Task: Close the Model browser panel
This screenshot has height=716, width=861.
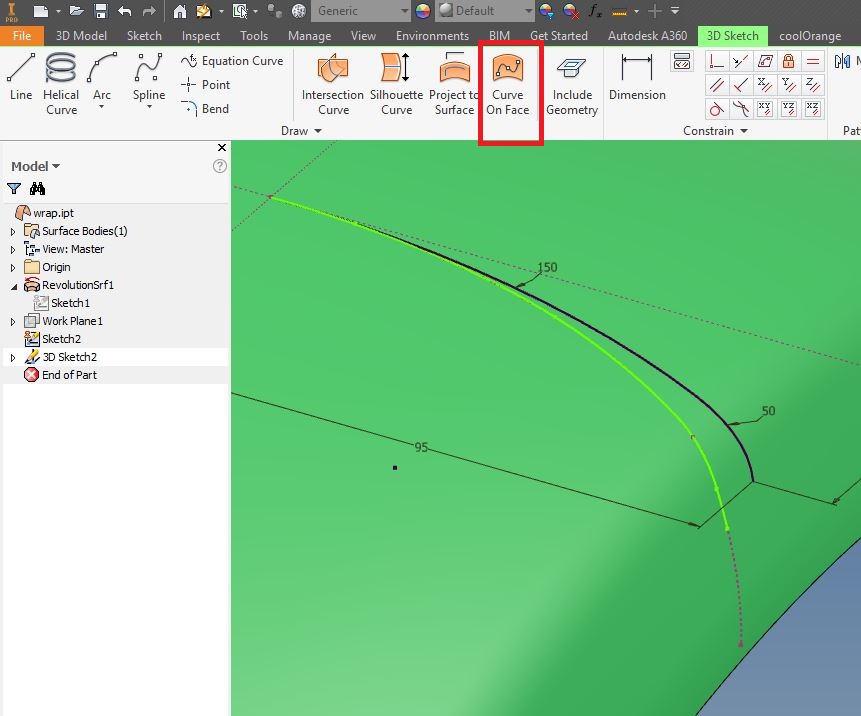Action: [x=222, y=147]
